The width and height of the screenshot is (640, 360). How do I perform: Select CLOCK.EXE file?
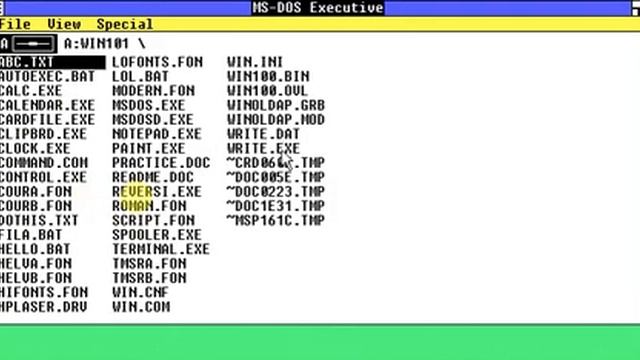click(x=35, y=148)
